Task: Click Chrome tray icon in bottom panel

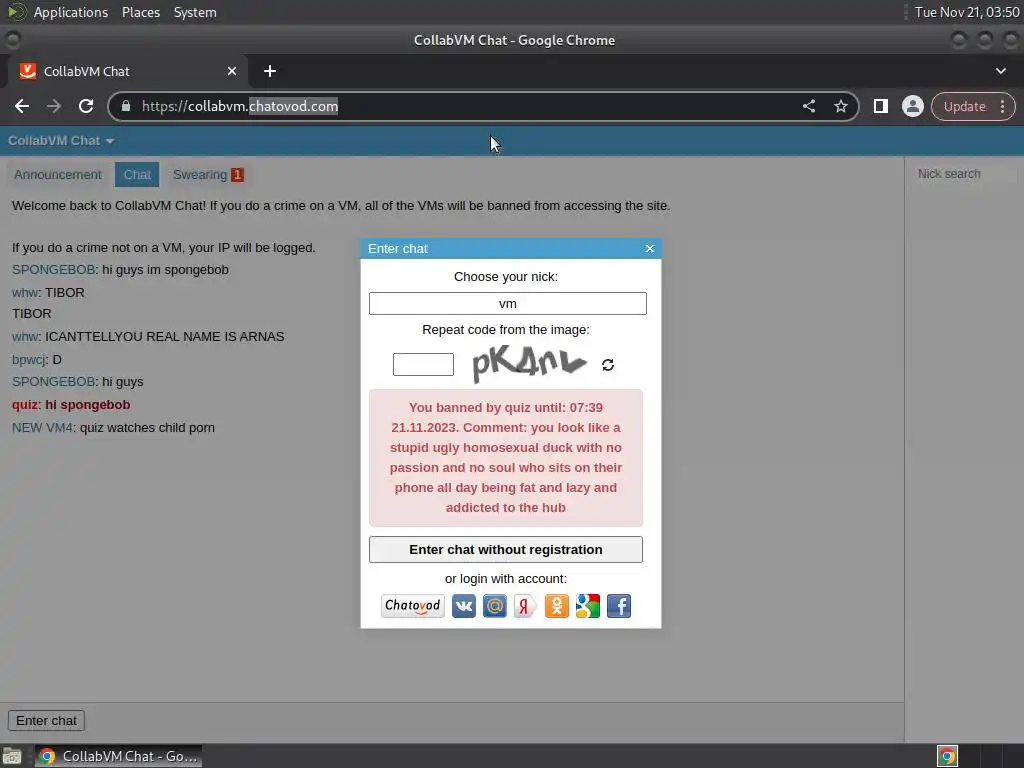Action: (x=947, y=756)
